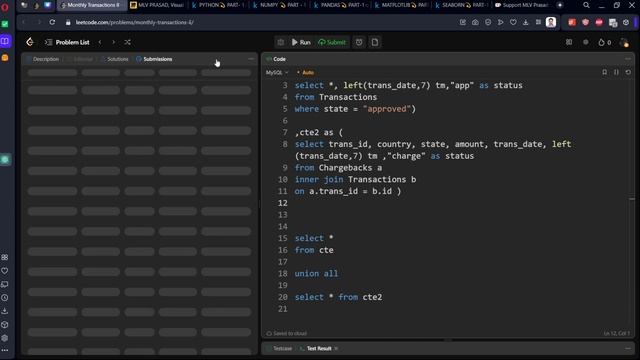This screenshot has width=640, height=360.
Task: Select the Submissions tab
Action: pyautogui.click(x=154, y=59)
